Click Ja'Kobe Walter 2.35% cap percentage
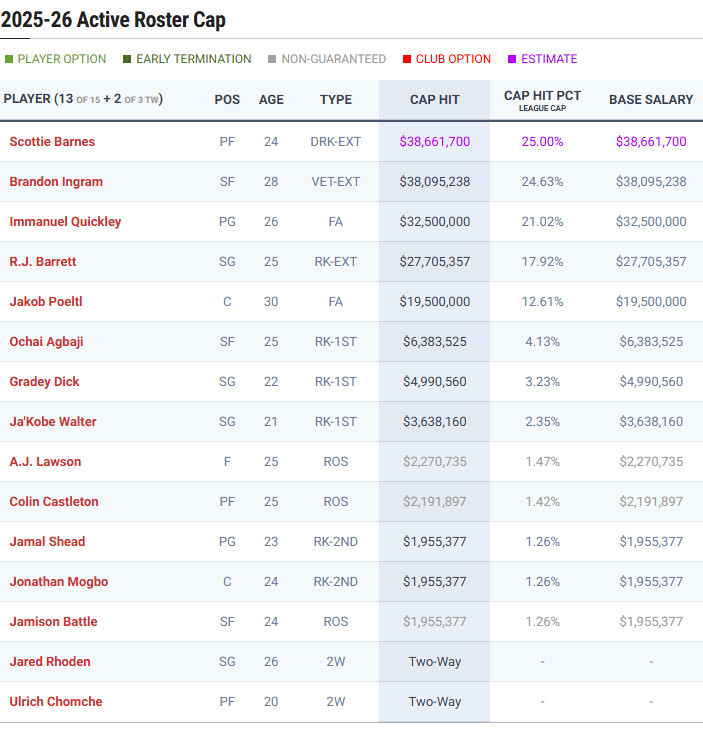The image size is (703, 735). (x=542, y=421)
